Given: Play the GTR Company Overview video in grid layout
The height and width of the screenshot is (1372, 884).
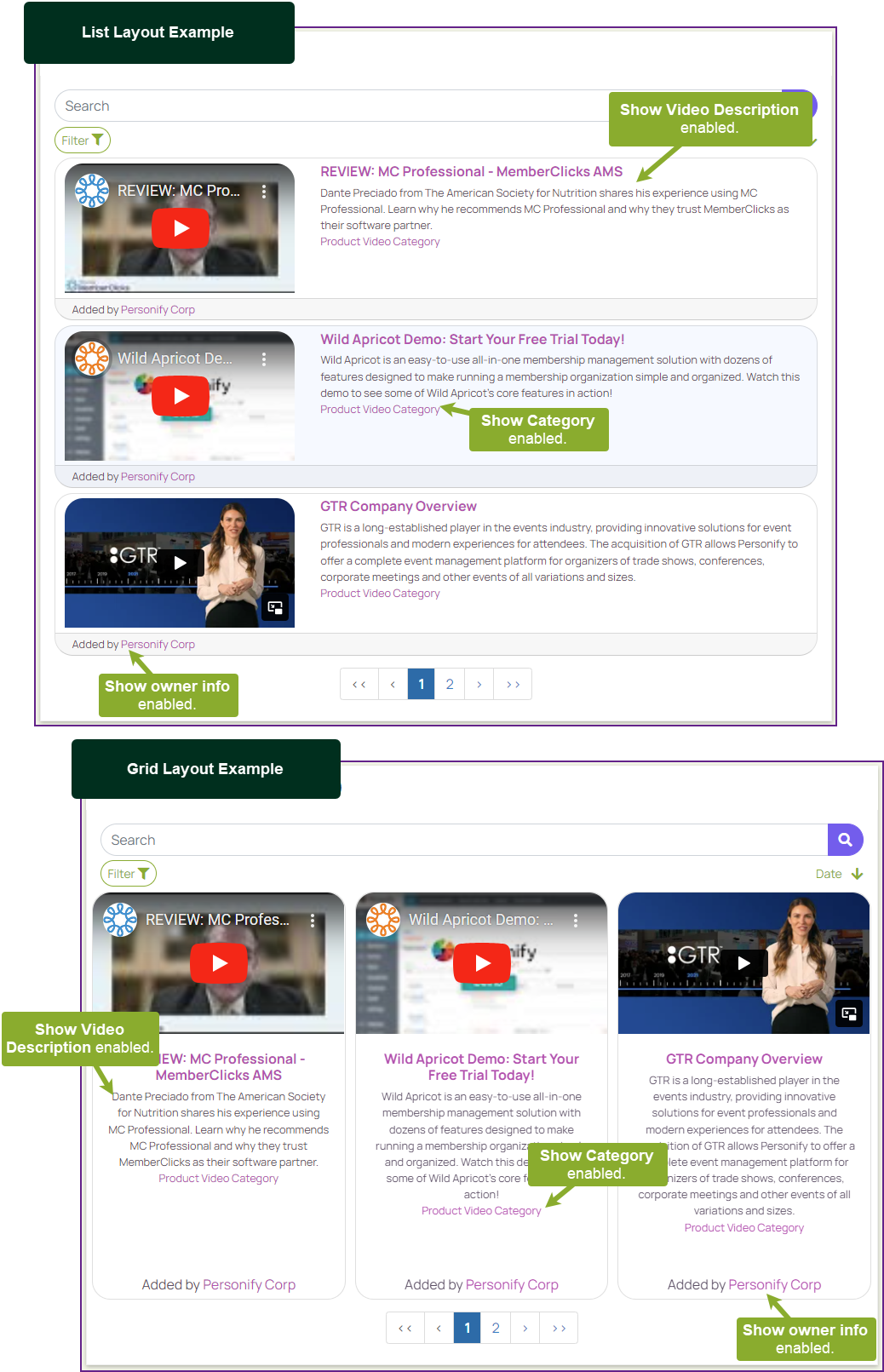Looking at the screenshot, I should pyautogui.click(x=744, y=963).
